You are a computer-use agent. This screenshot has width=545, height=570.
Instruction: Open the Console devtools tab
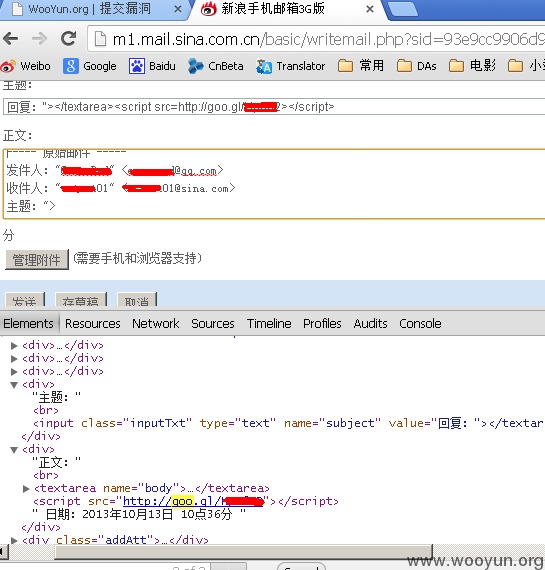pos(420,324)
